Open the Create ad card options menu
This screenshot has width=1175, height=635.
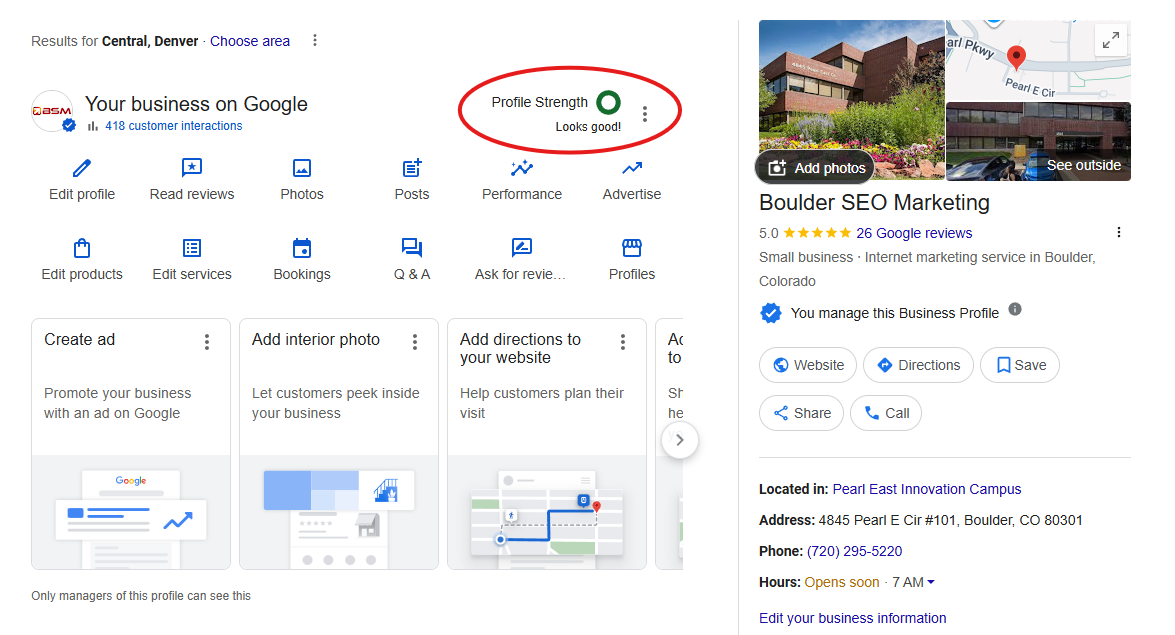[x=207, y=341]
